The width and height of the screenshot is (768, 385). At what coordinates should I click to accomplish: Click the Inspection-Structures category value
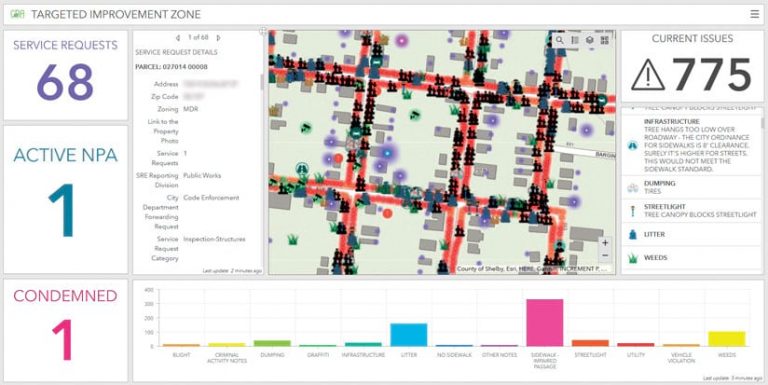214,239
